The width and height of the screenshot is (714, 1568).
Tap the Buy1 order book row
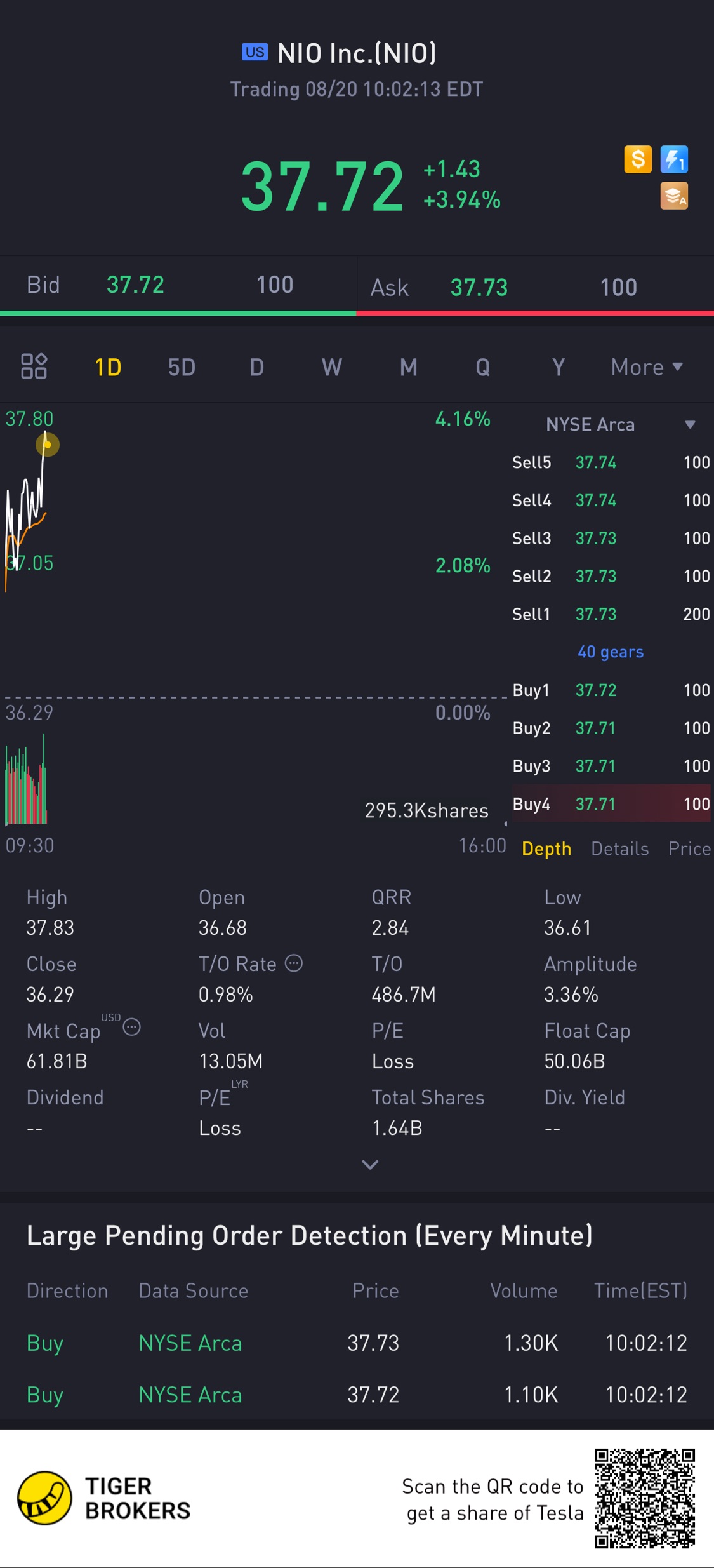click(611, 690)
